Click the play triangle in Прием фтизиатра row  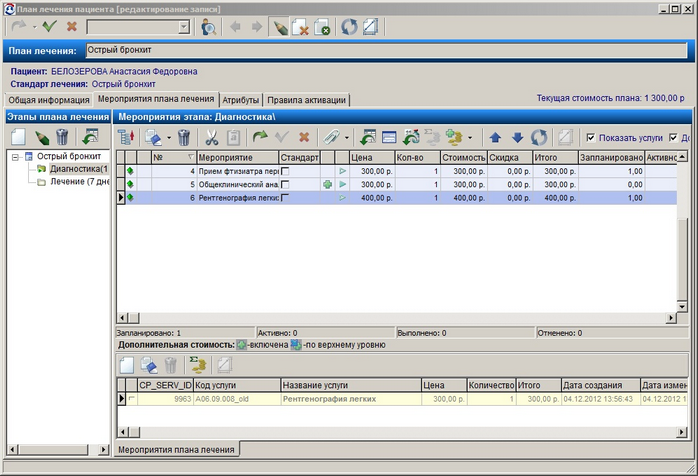coord(342,171)
